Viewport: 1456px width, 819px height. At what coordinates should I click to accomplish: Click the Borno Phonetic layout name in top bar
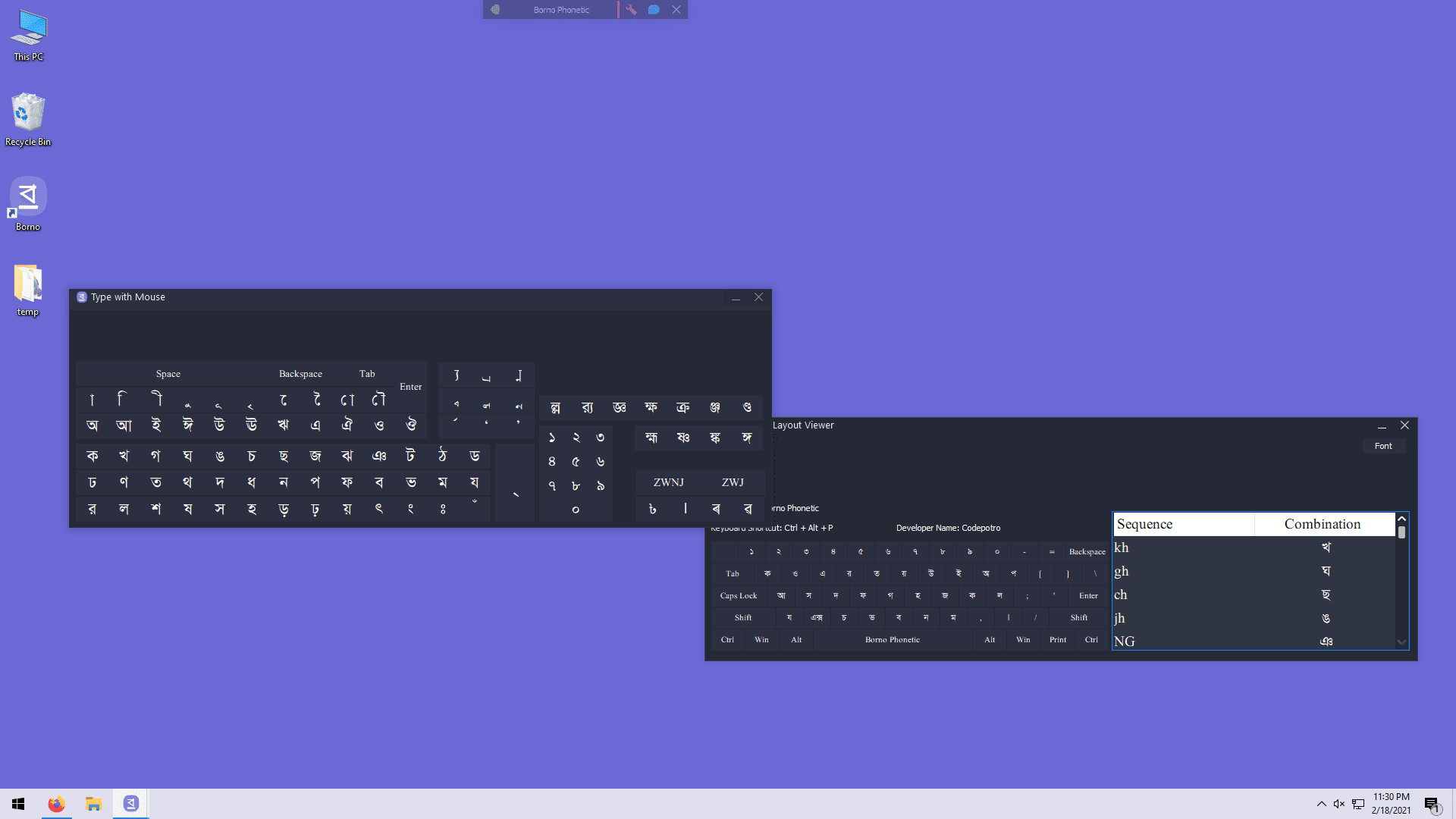tap(561, 10)
